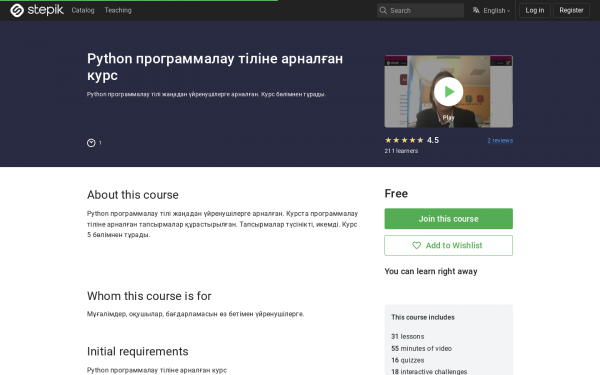Click the Join this course button
The height and width of the screenshot is (375, 600).
448,218
